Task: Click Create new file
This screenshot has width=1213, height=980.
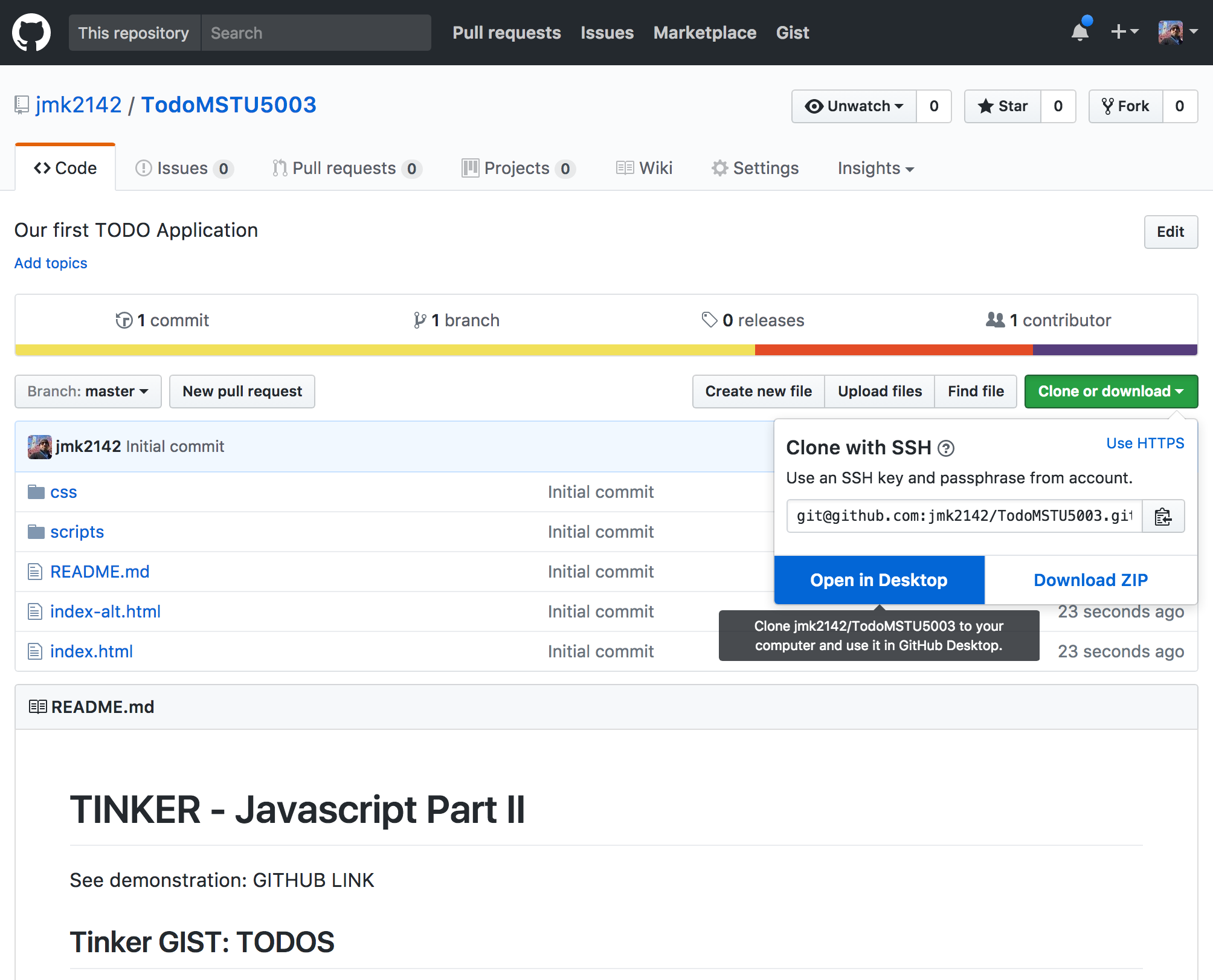Action: coord(759,392)
